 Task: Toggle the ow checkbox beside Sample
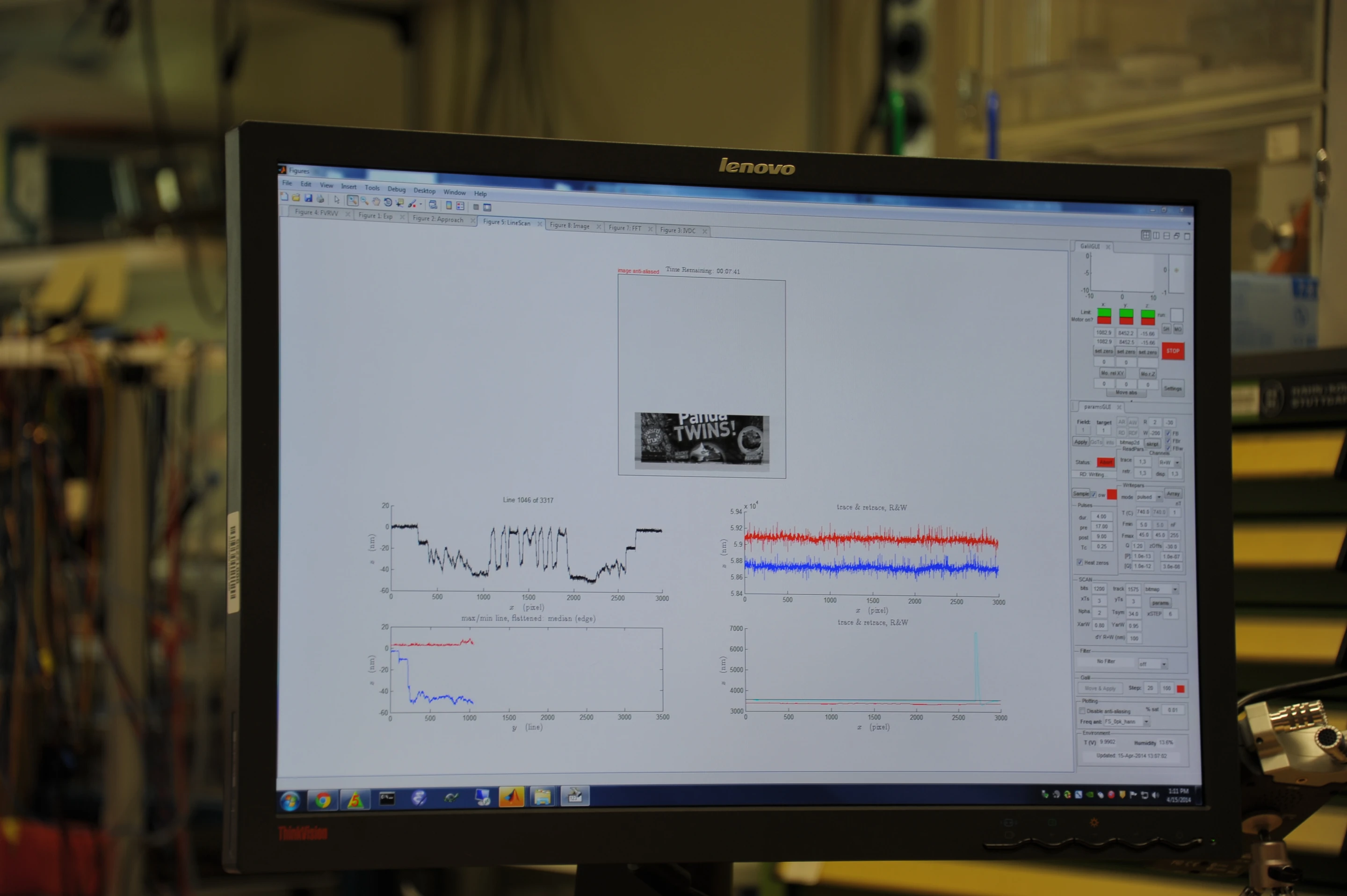1094,494
